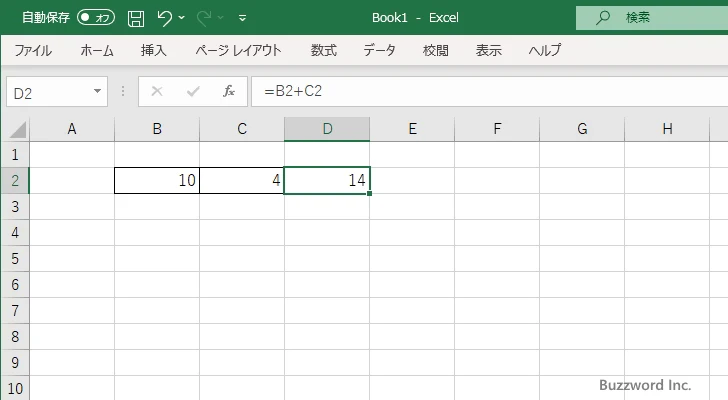Viewport: 728px width, 400px height.
Task: Switch to the データ (Data) tab
Action: 379,50
